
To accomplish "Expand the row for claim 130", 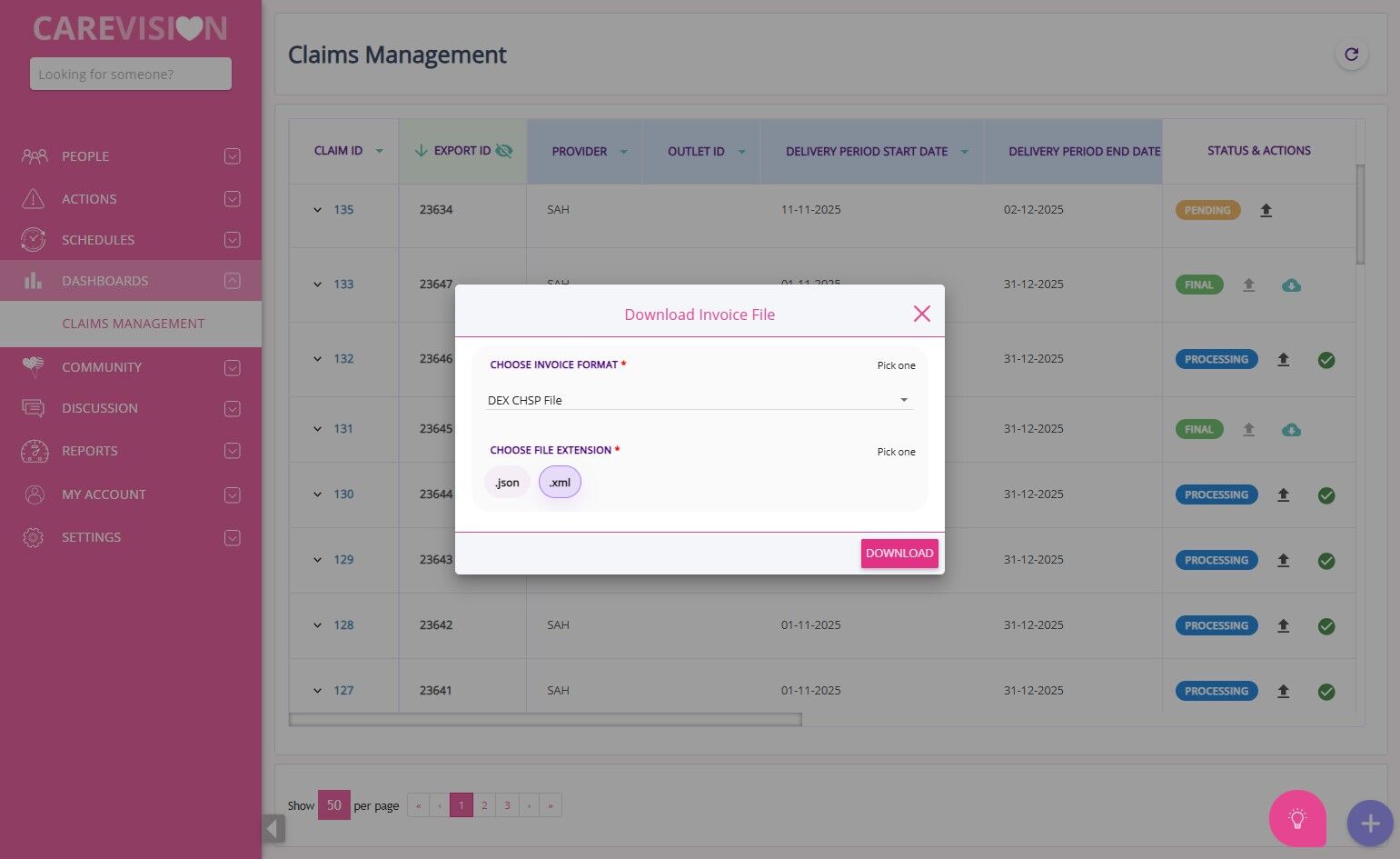I will [317, 494].
